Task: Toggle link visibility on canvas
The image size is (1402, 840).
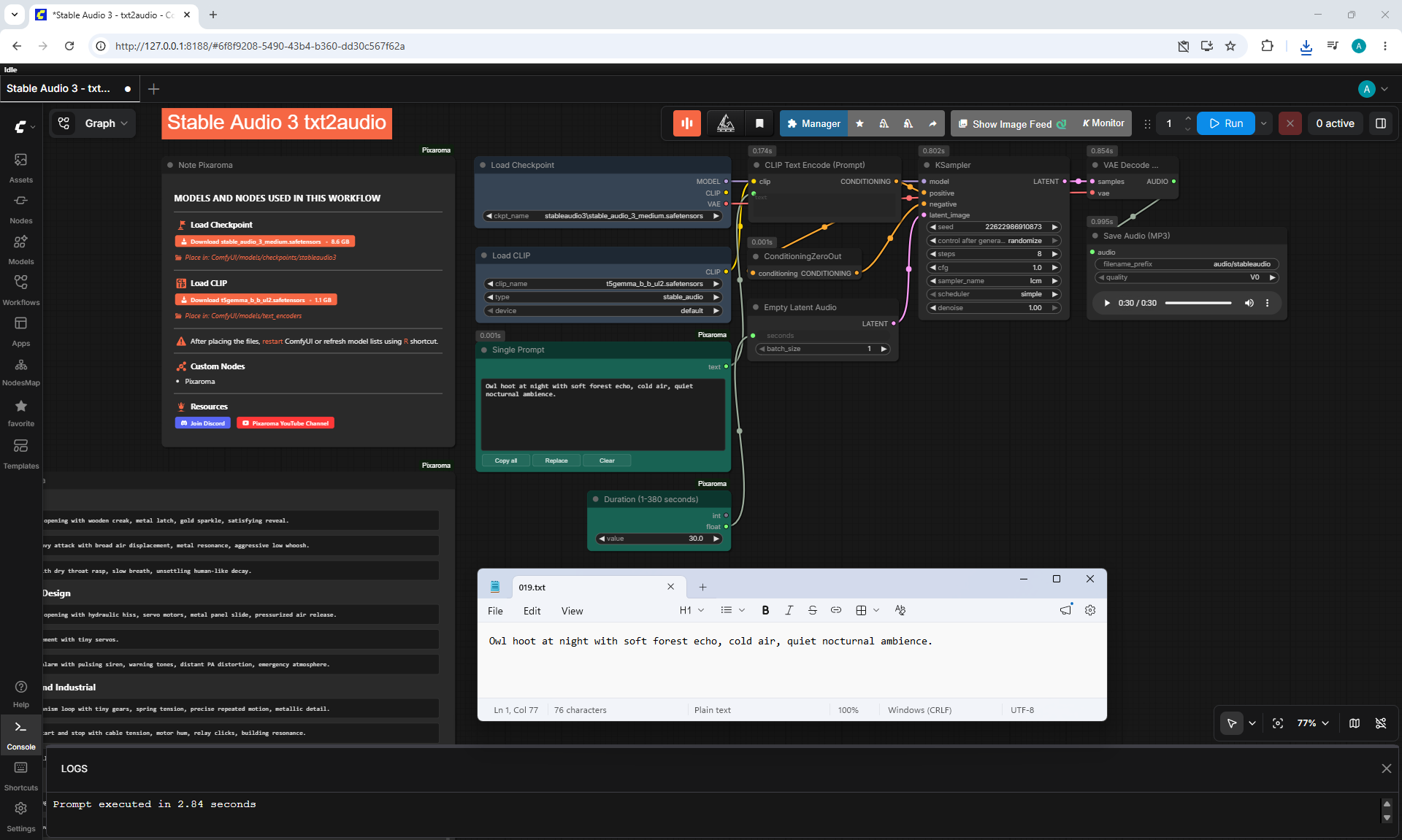Action: pos(1381,723)
